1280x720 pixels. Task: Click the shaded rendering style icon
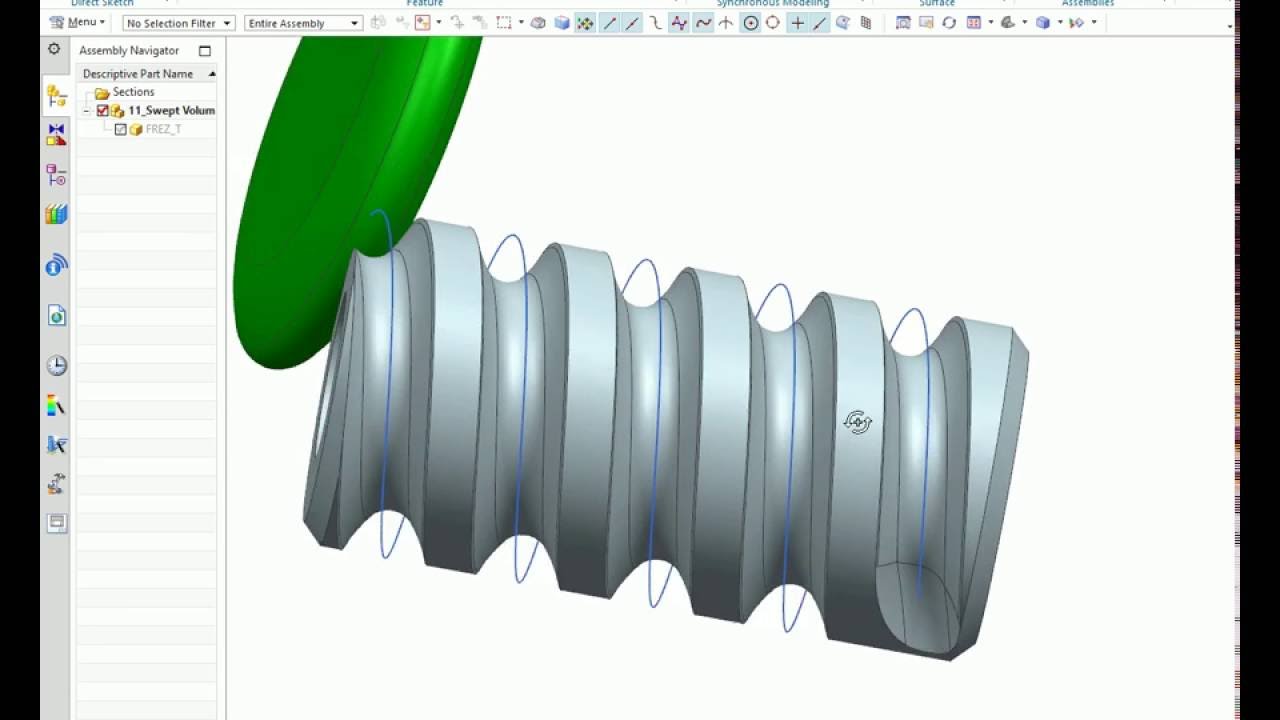click(1007, 23)
